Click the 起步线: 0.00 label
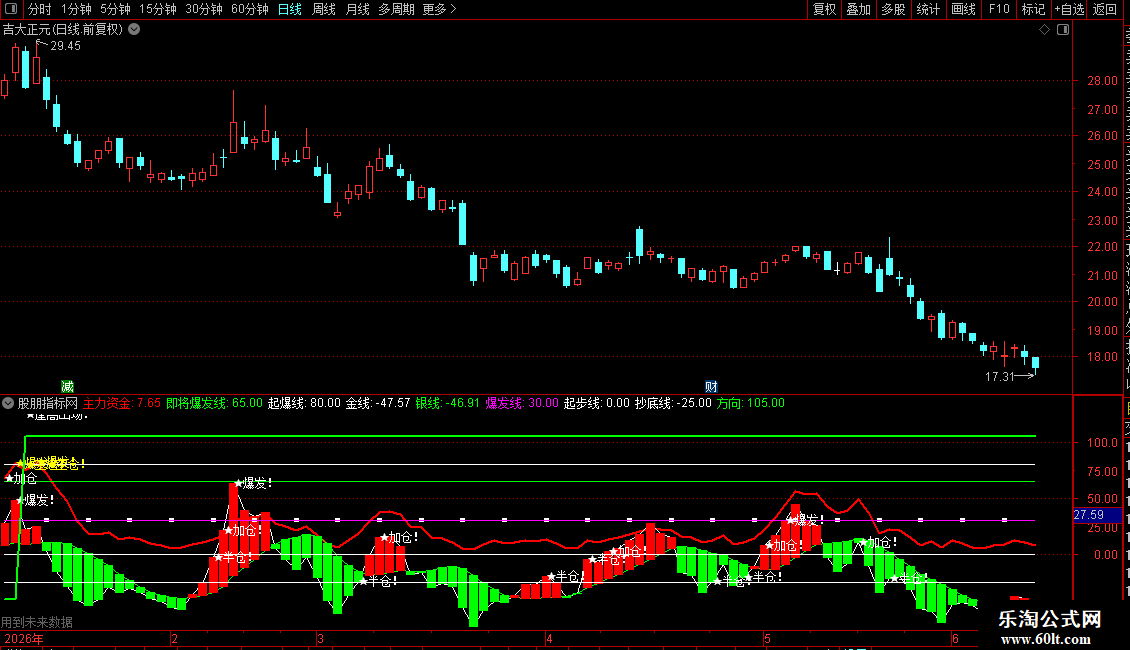 coord(597,404)
